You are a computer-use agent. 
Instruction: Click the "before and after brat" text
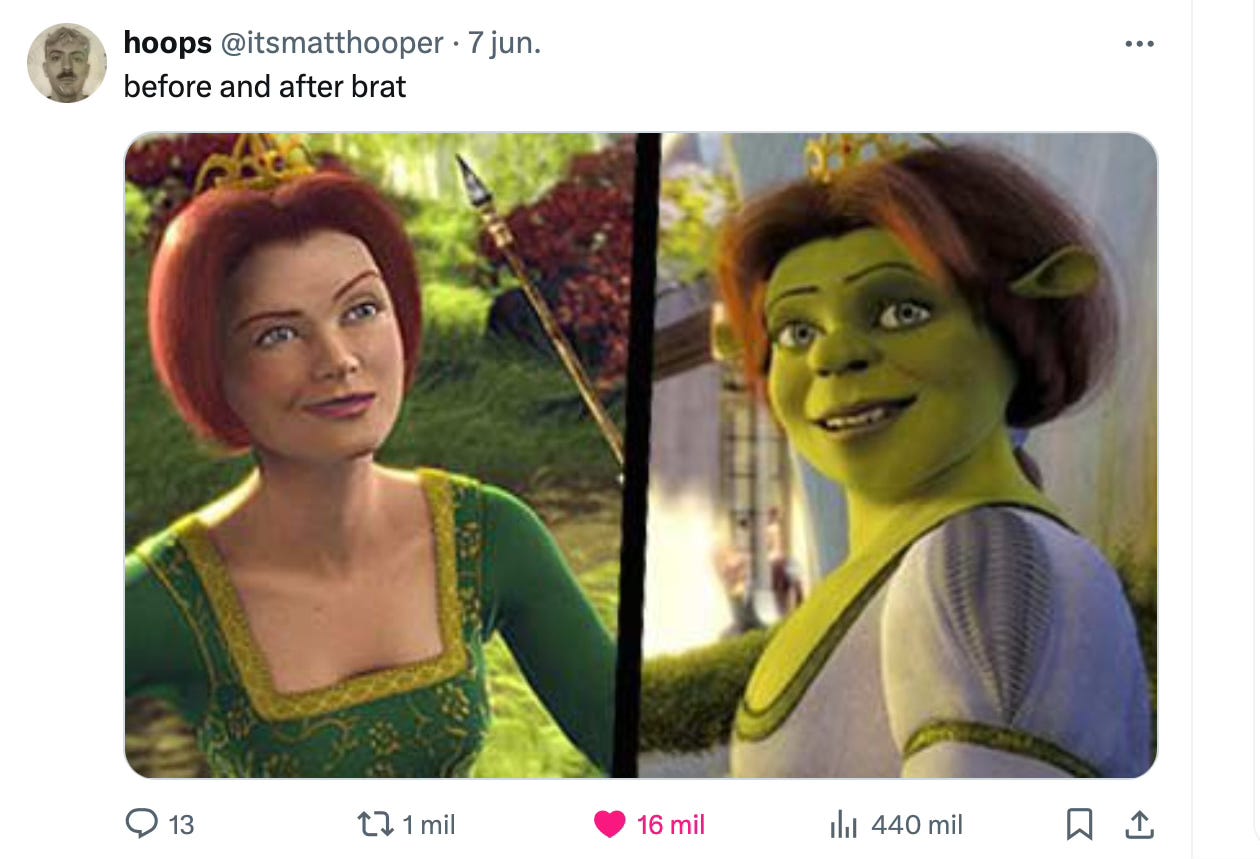point(265,87)
